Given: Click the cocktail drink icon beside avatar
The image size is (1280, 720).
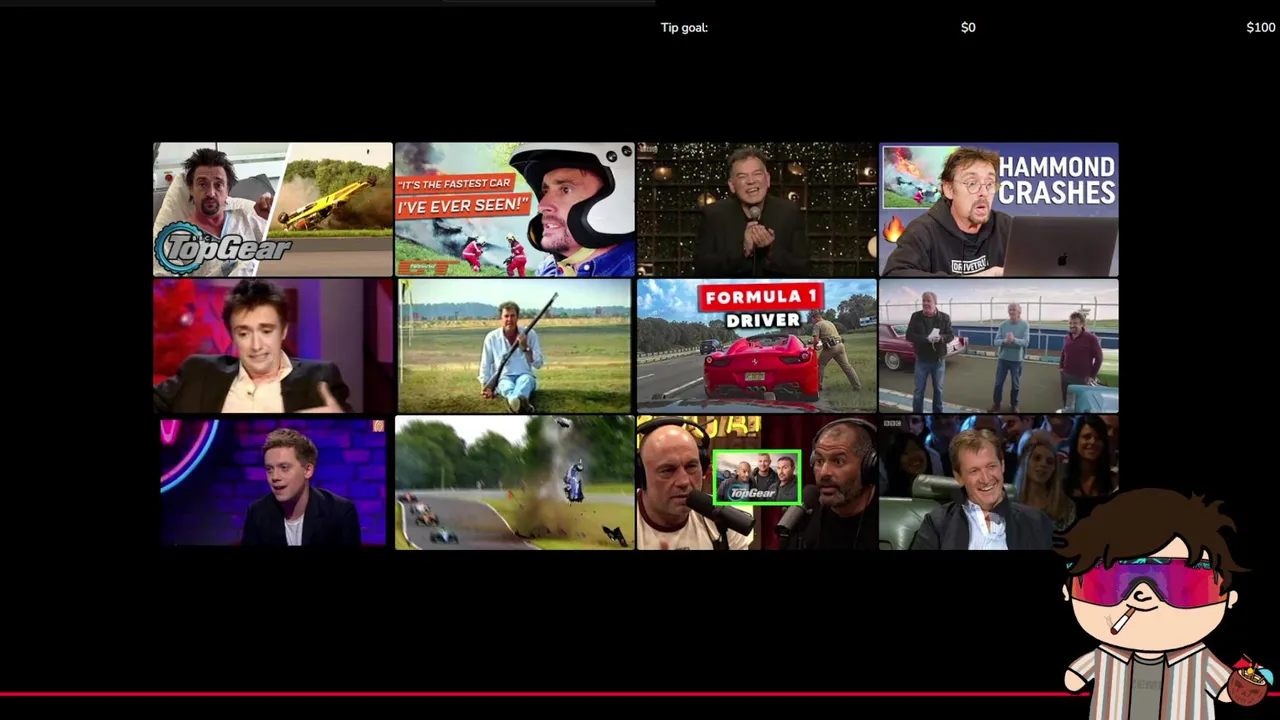Looking at the screenshot, I should (1248, 682).
